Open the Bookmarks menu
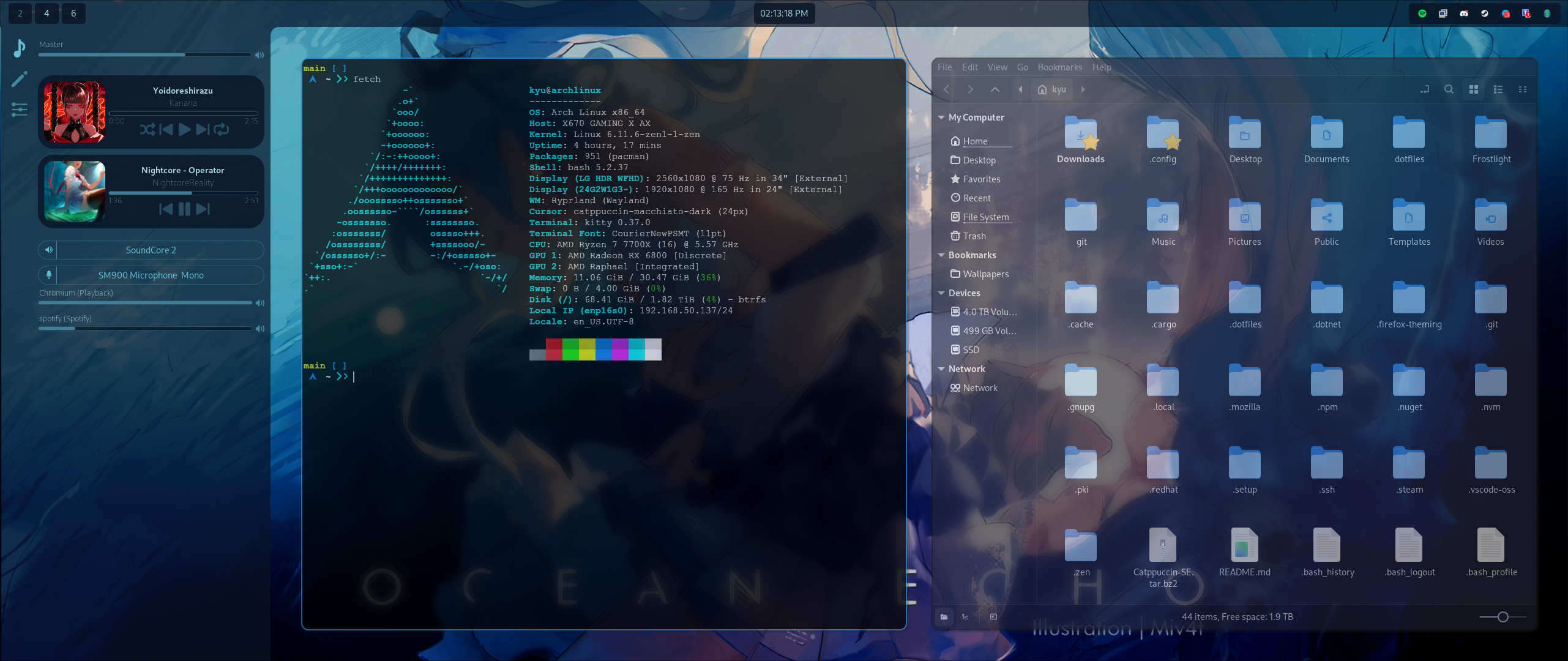The image size is (1568, 661). click(1059, 67)
